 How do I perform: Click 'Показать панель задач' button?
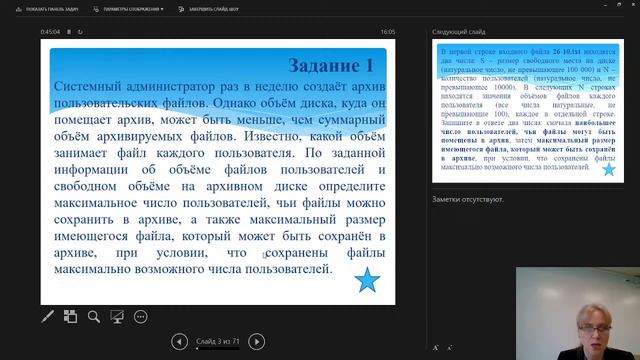(47, 9)
